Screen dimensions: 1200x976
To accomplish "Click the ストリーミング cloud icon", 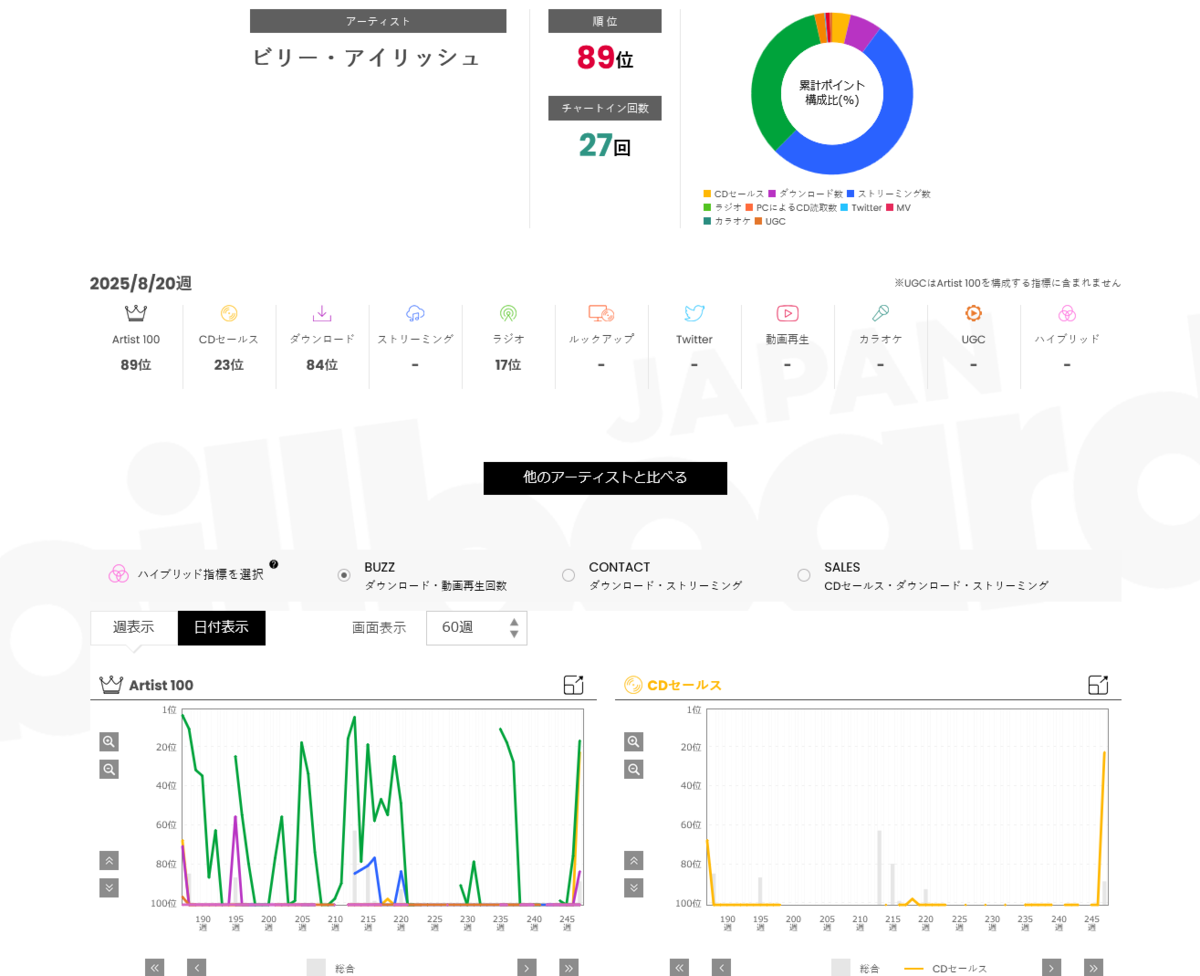I will pyautogui.click(x=415, y=313).
